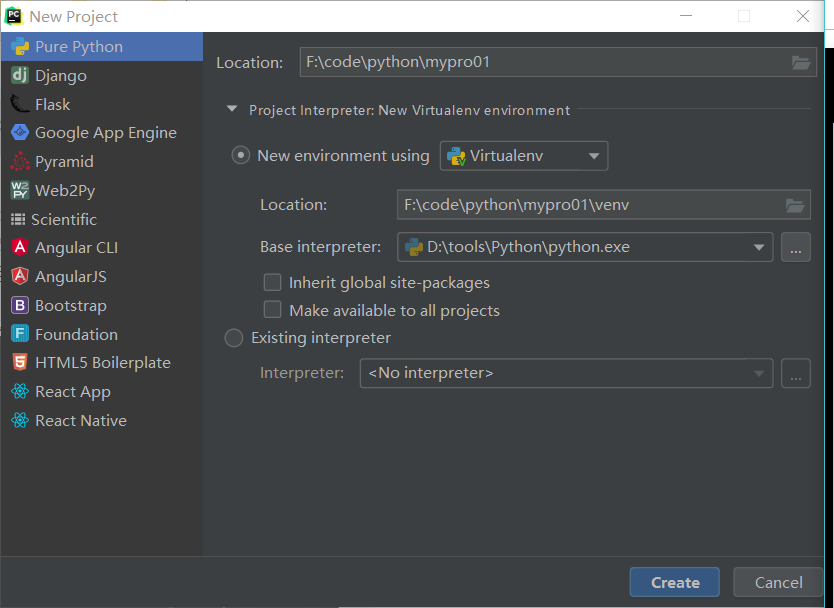The width and height of the screenshot is (834, 608).
Task: Select Angular CLI in project list
Action: pyautogui.click(x=102, y=247)
